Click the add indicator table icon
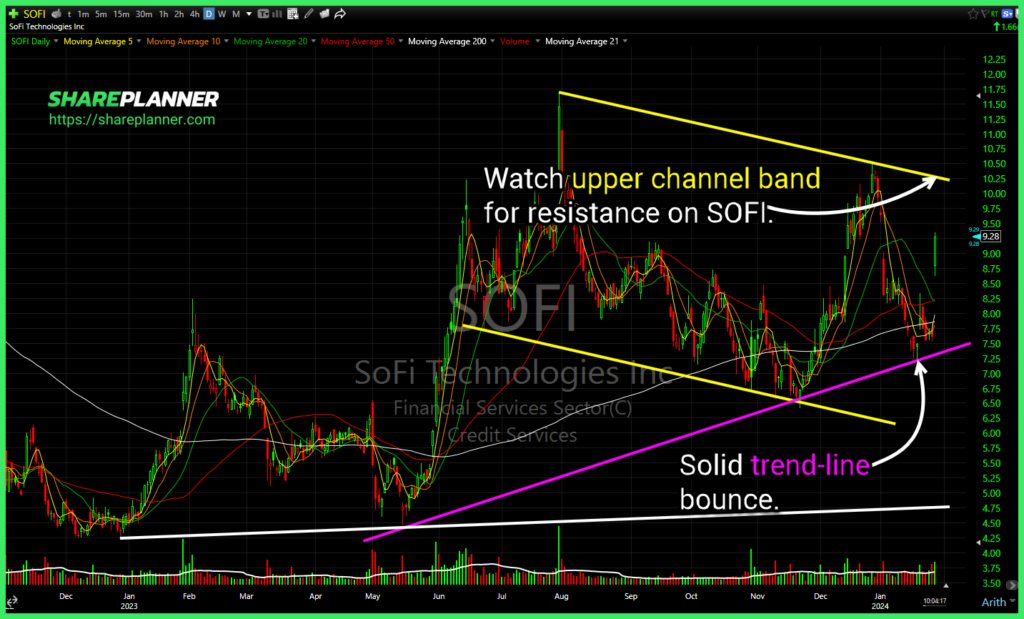Viewport: 1024px width, 619px height. [293, 14]
